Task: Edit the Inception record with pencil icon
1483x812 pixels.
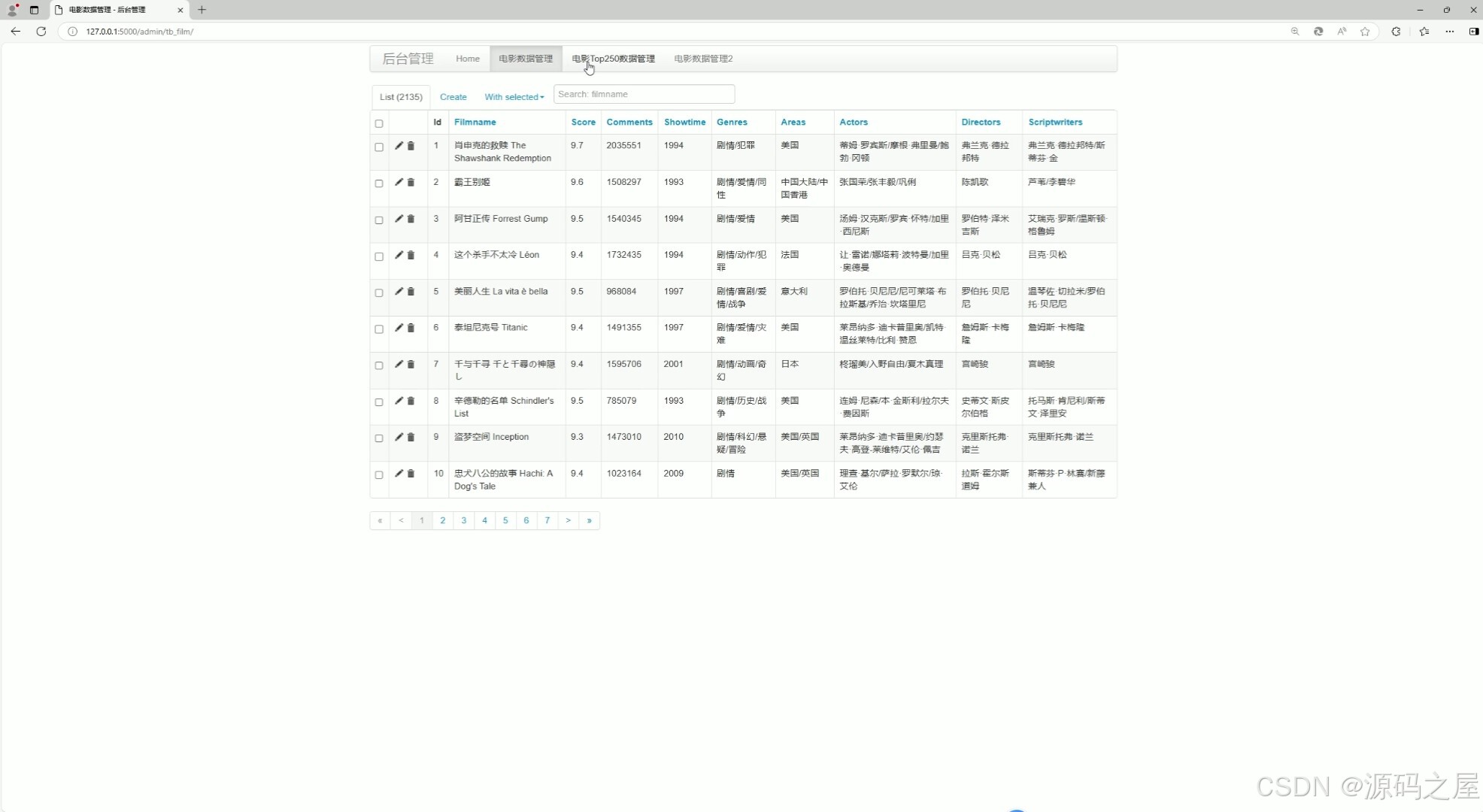Action: click(x=399, y=437)
